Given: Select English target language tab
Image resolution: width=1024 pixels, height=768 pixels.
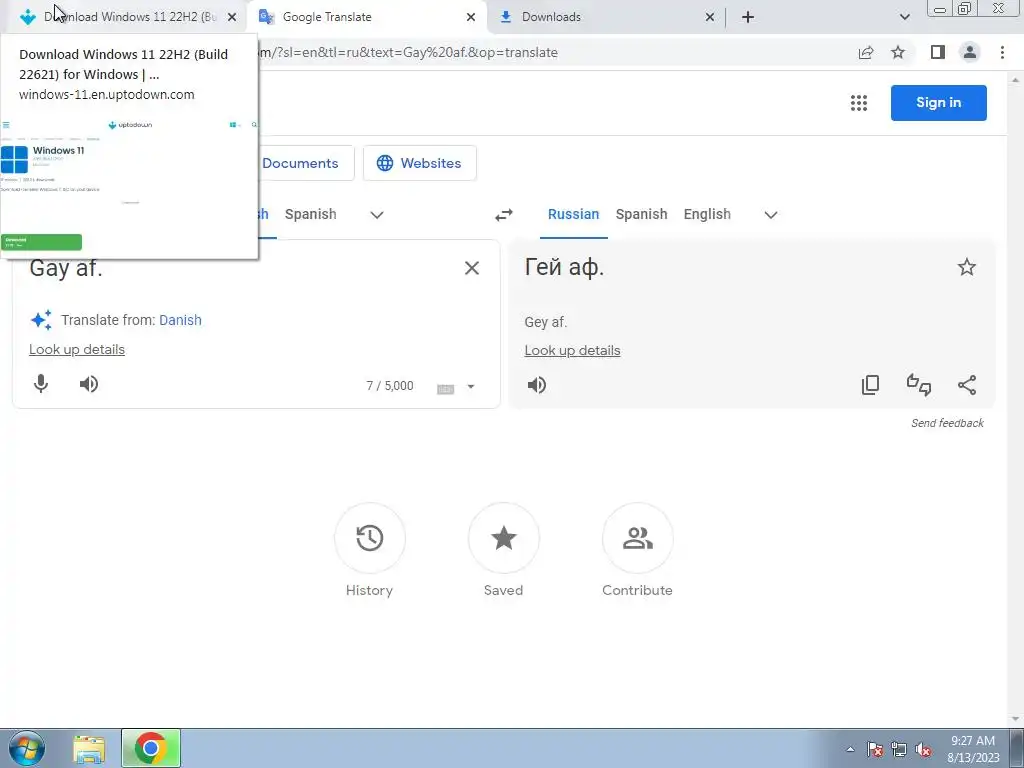Looking at the screenshot, I should pyautogui.click(x=707, y=214).
